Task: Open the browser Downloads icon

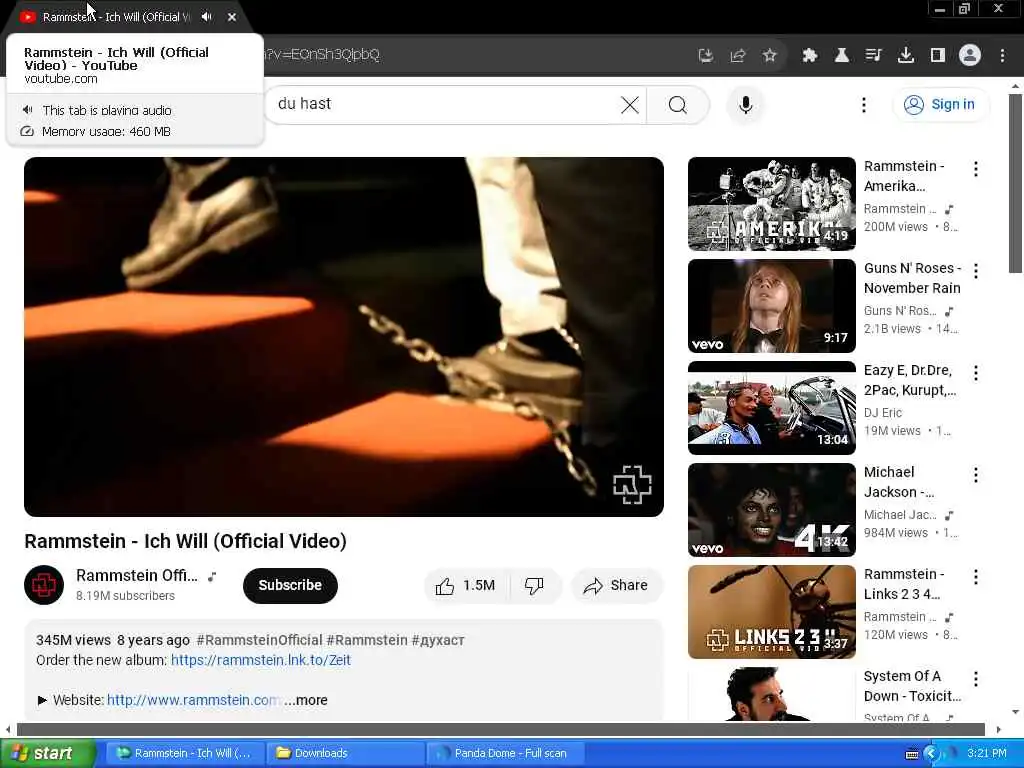Action: tap(906, 56)
